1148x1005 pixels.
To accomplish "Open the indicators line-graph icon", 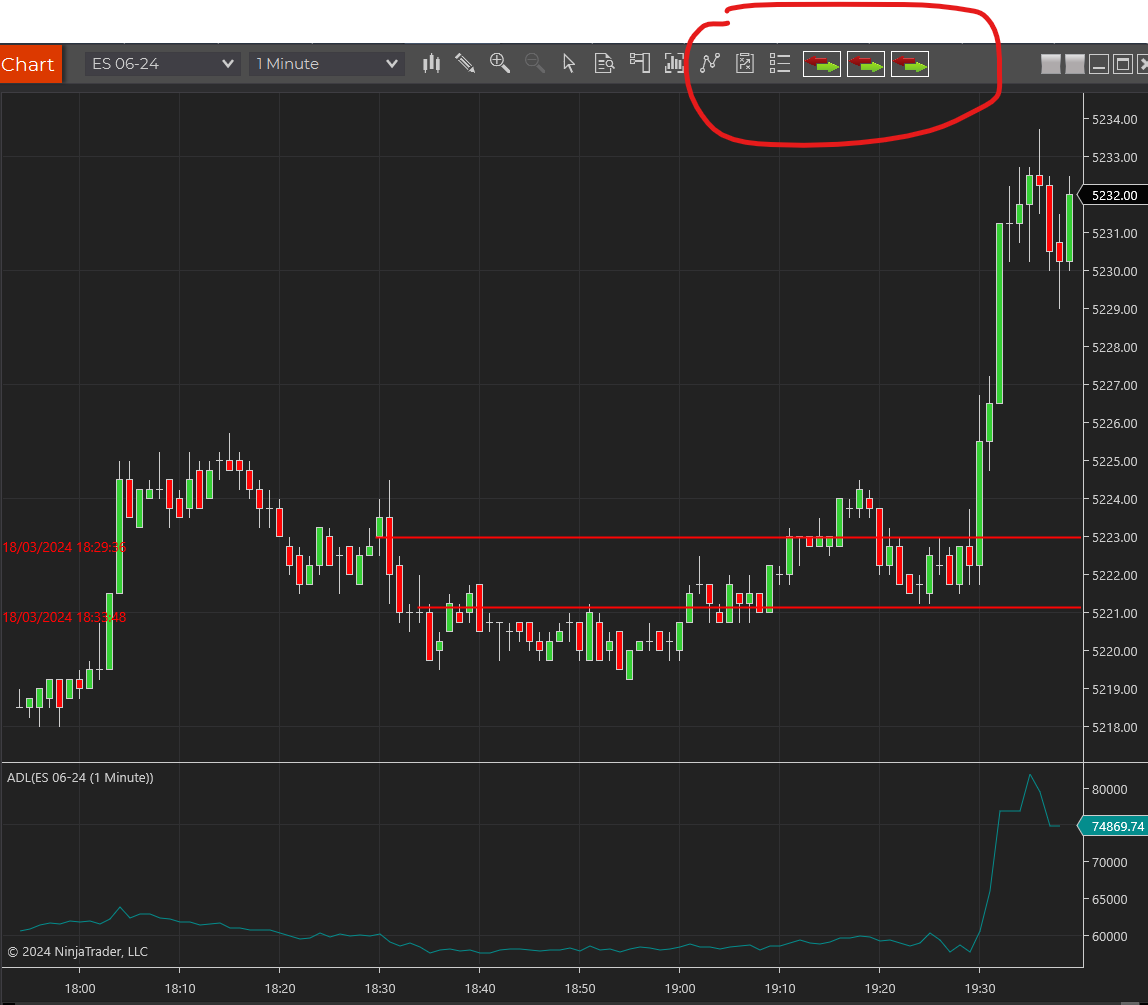I will pos(709,64).
